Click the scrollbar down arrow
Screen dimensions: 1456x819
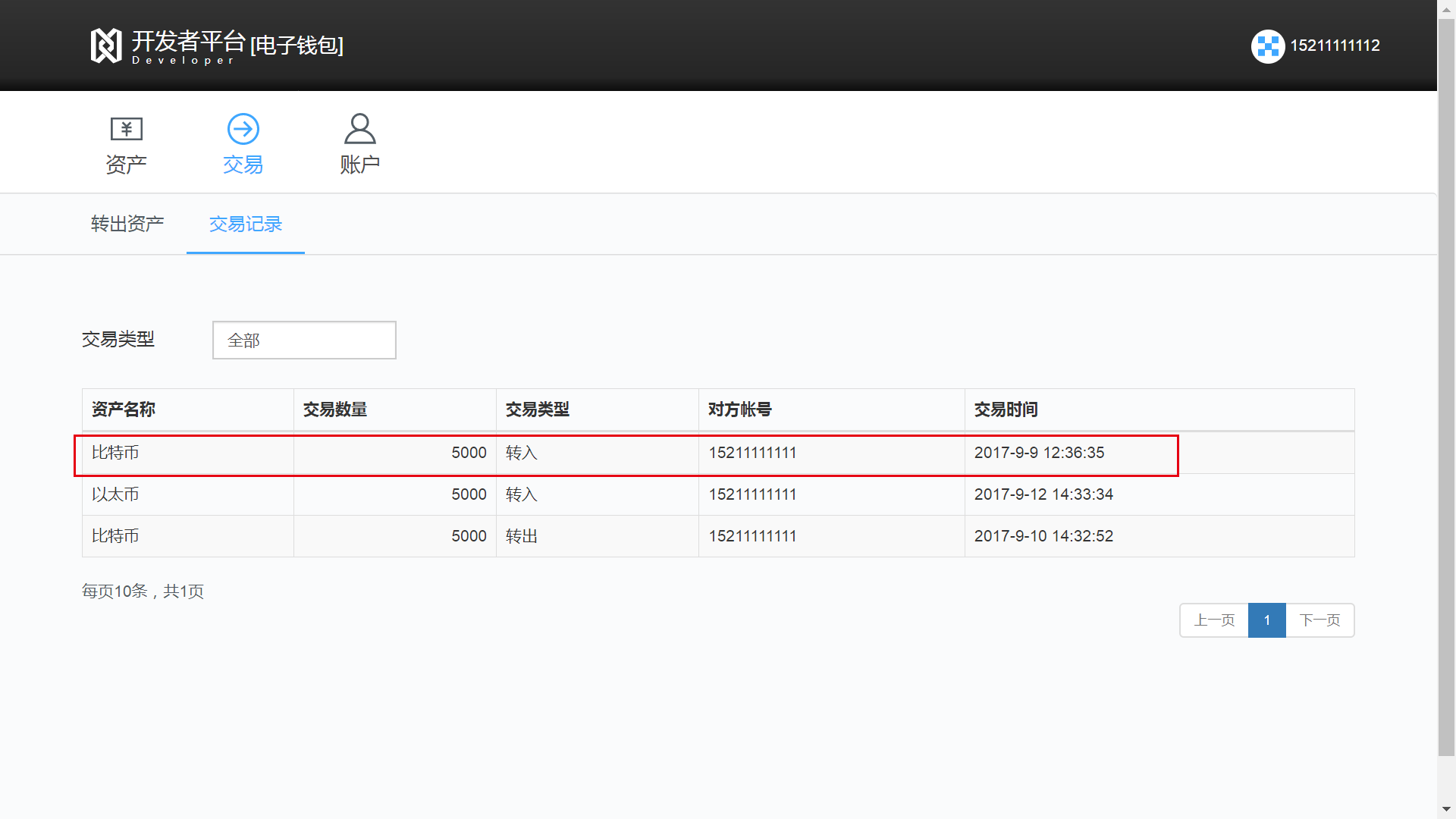tap(1446, 809)
